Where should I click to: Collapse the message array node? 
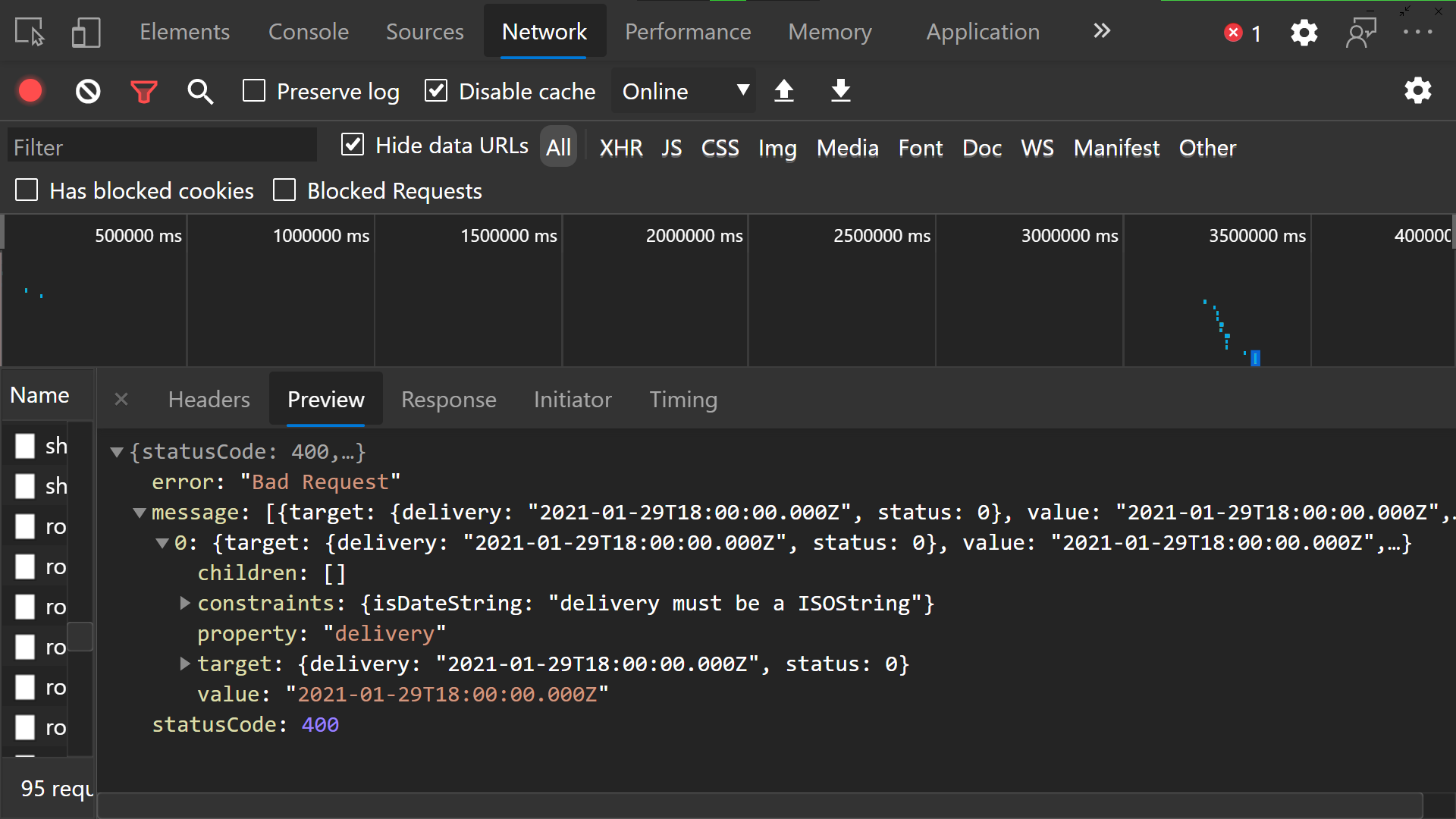[140, 513]
